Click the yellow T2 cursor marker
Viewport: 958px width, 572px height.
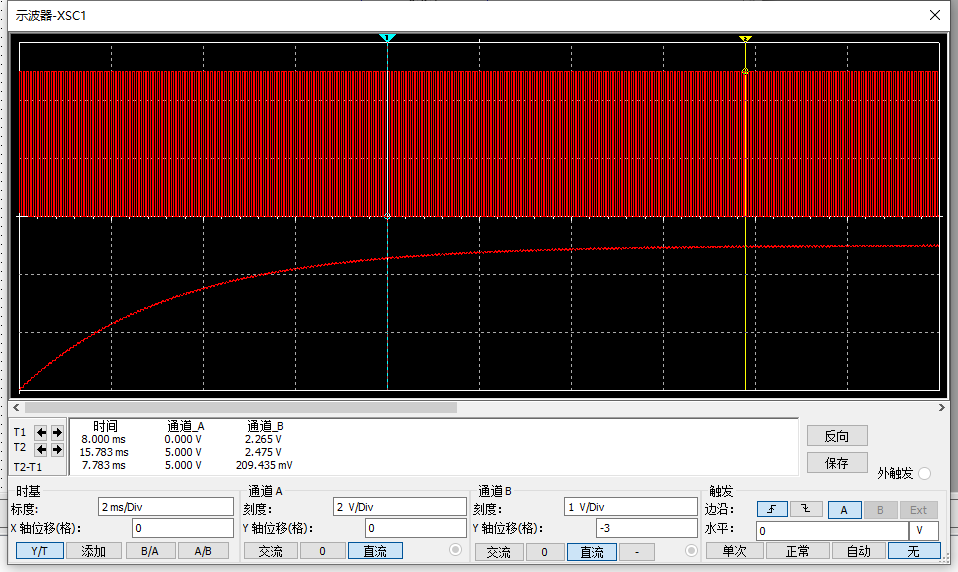tap(745, 38)
